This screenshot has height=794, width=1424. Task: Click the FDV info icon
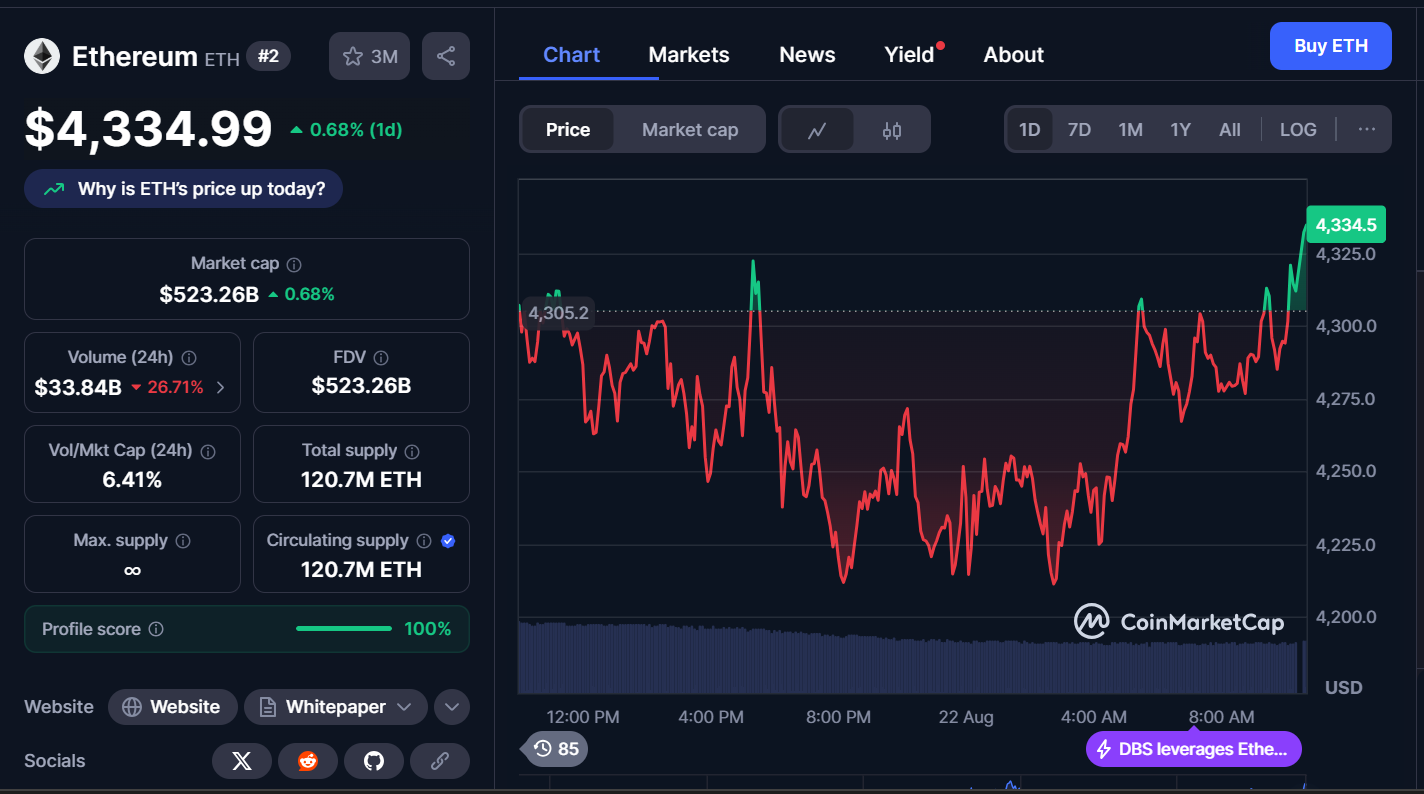(x=380, y=358)
